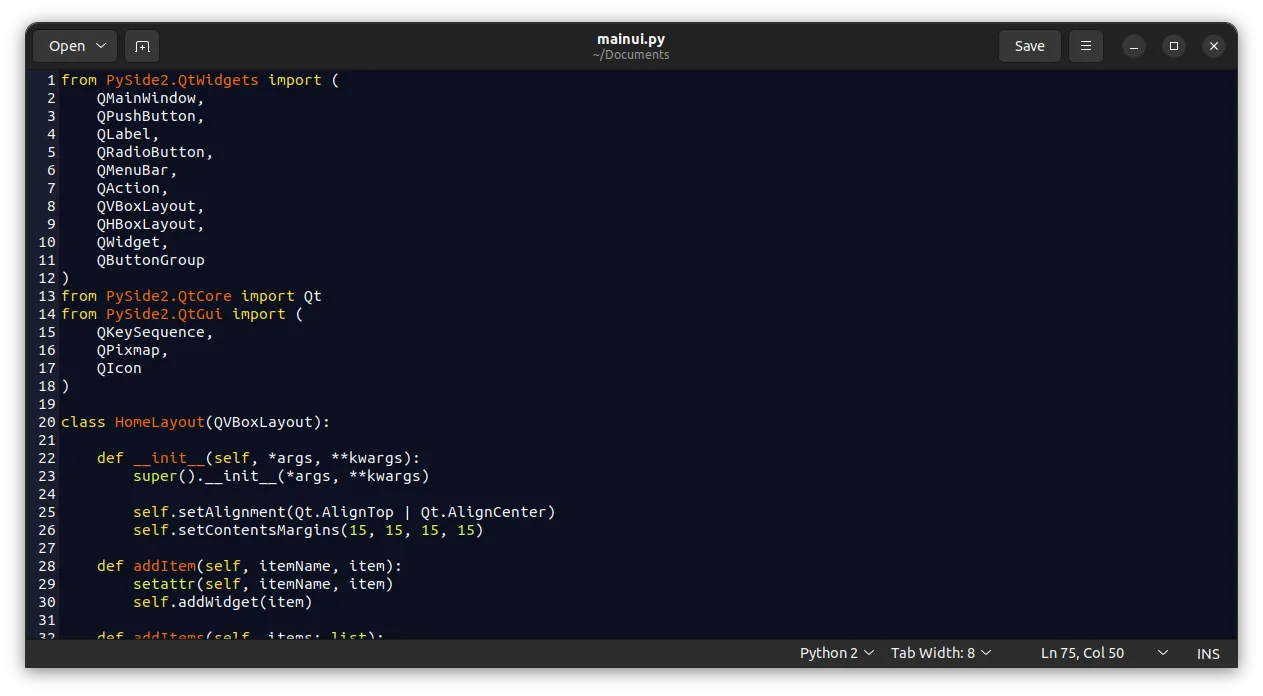The height and width of the screenshot is (696, 1263).
Task: Save the mainui.py file
Action: tap(1029, 46)
